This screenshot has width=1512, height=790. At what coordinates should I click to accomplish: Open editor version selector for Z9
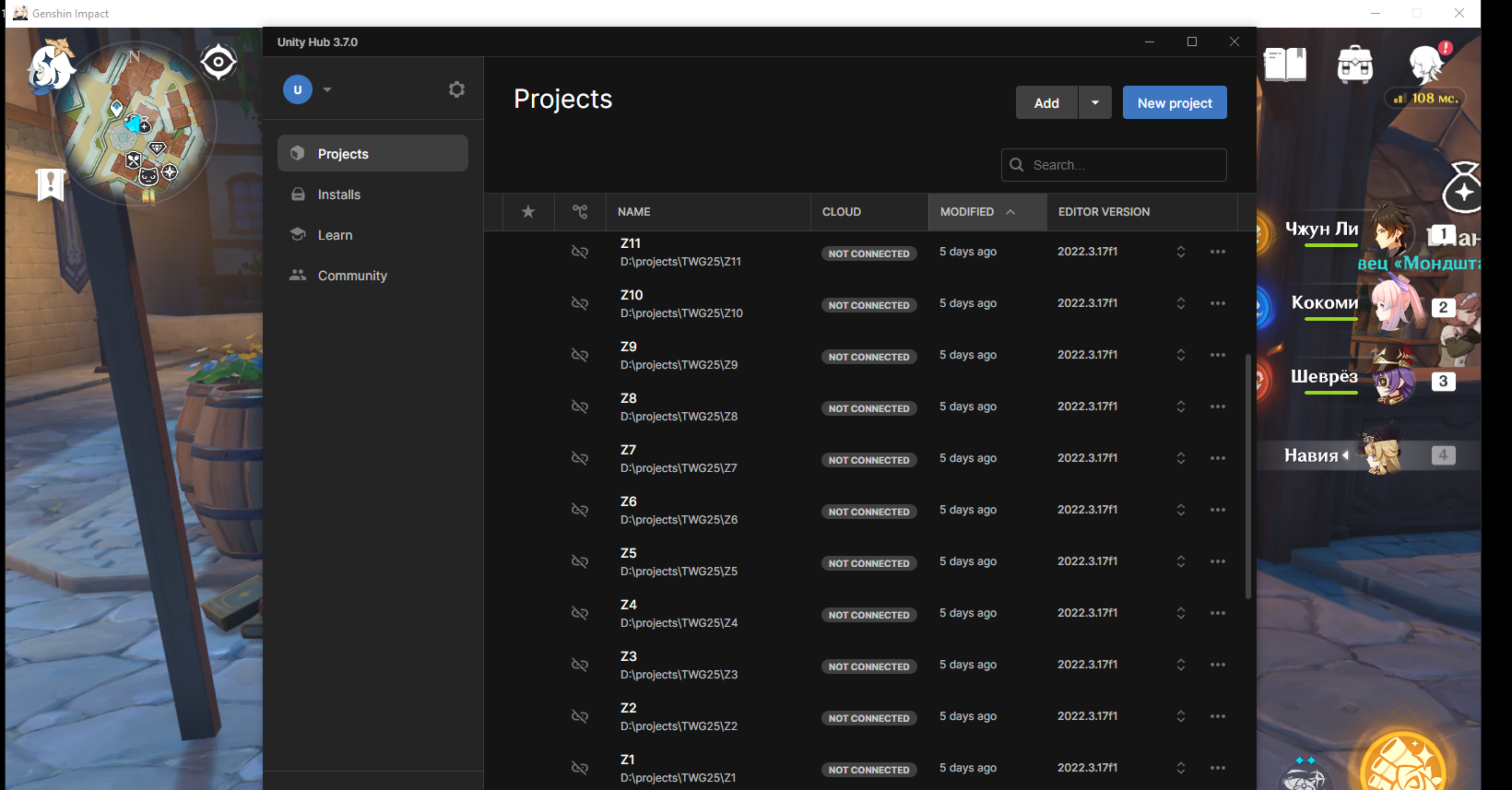click(1181, 355)
